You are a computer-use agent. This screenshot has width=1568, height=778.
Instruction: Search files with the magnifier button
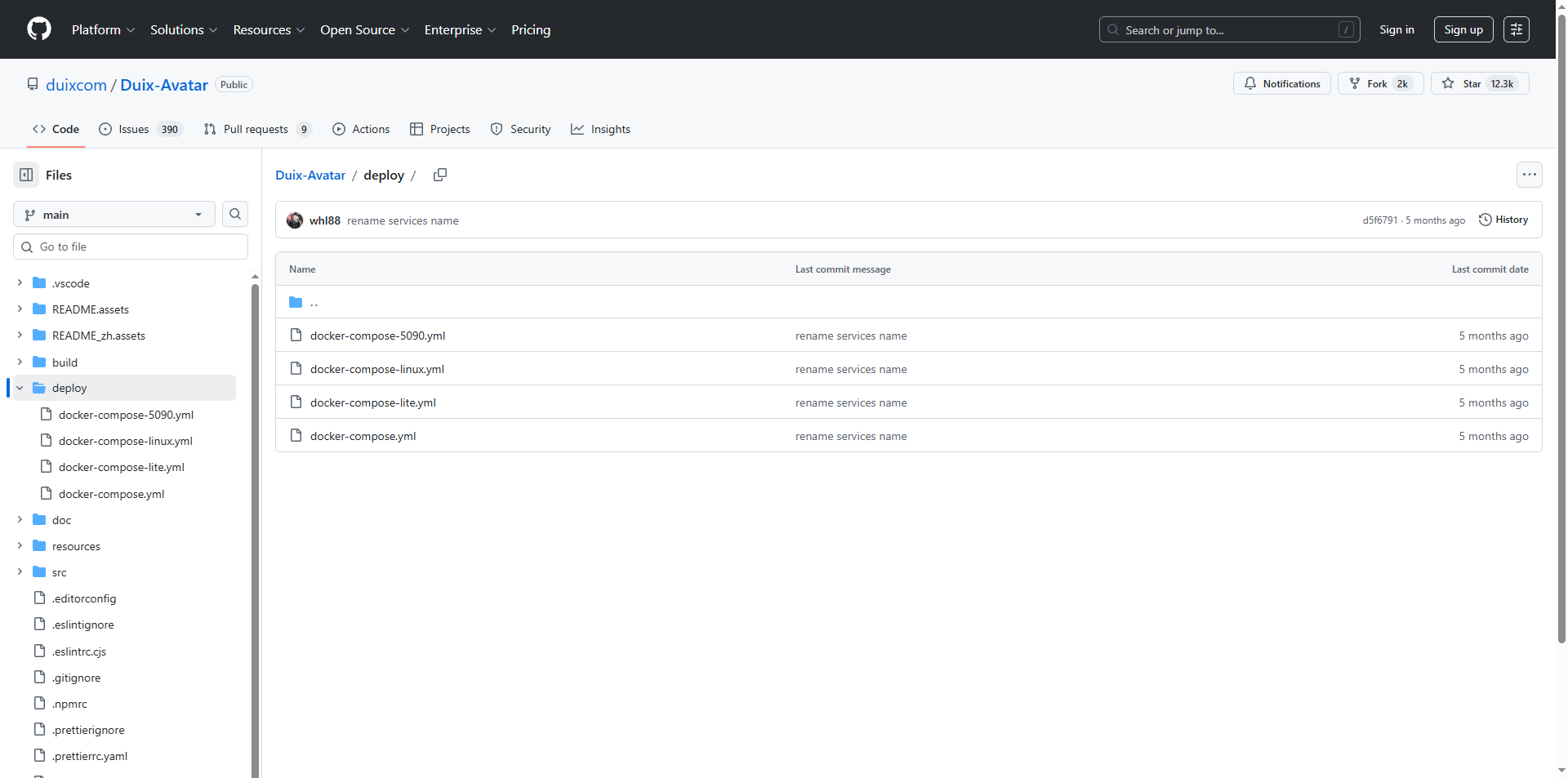coord(235,214)
